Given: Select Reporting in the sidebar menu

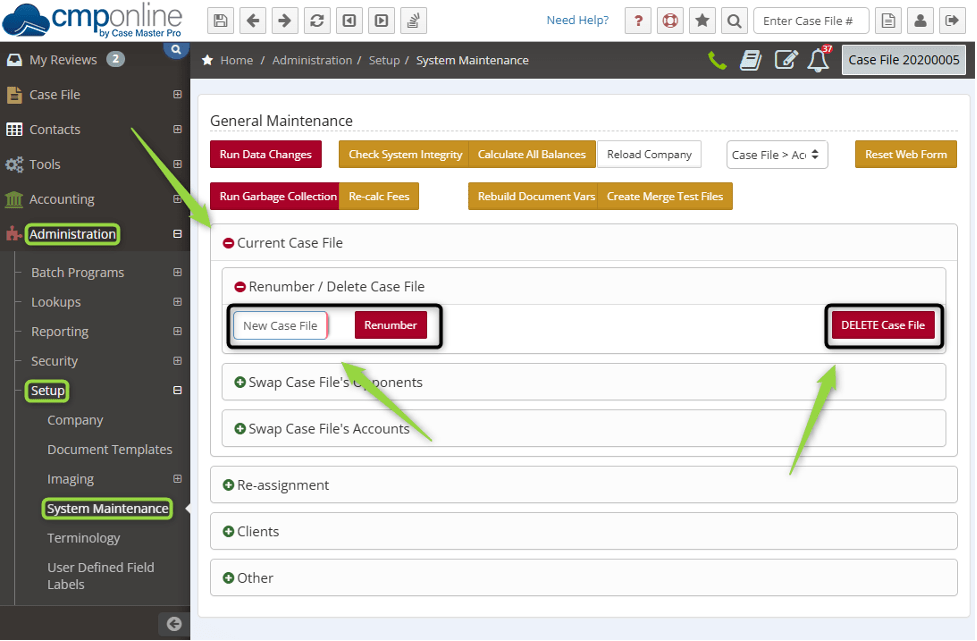Looking at the screenshot, I should pos(58,331).
